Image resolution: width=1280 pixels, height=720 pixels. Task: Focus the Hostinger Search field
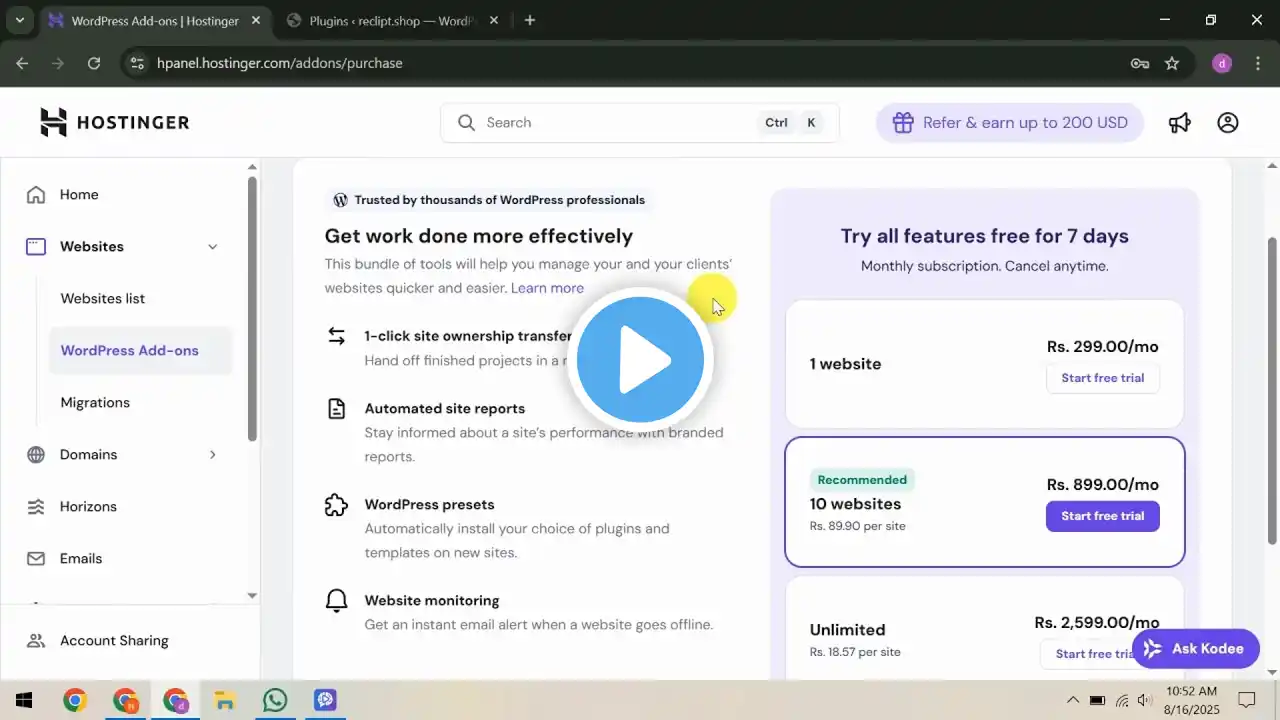coord(640,123)
